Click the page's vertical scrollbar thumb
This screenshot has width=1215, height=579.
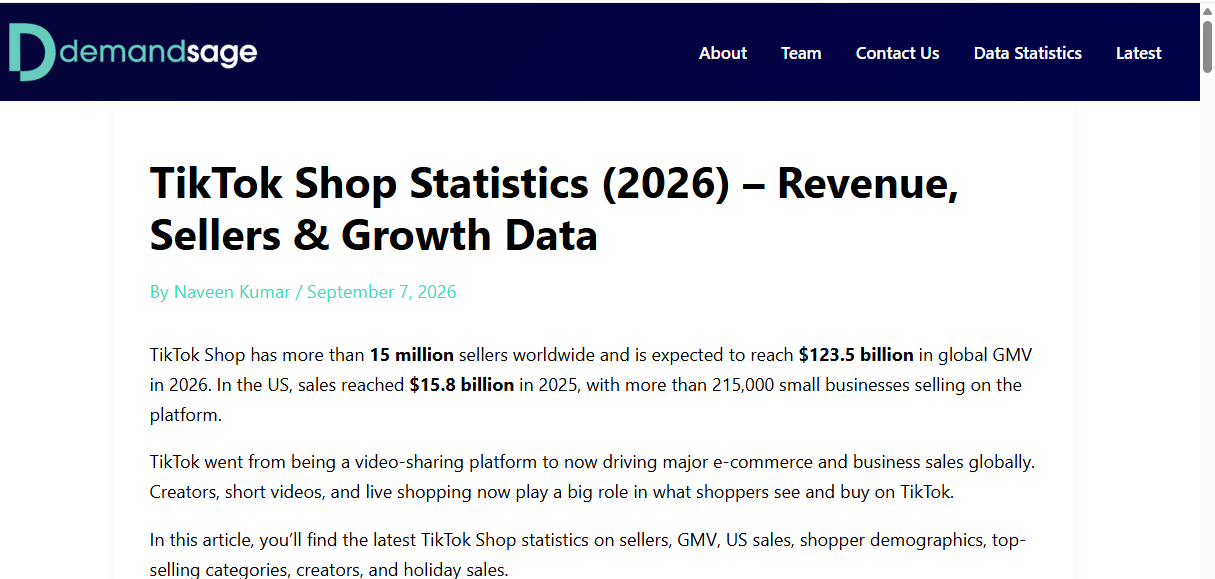1207,45
